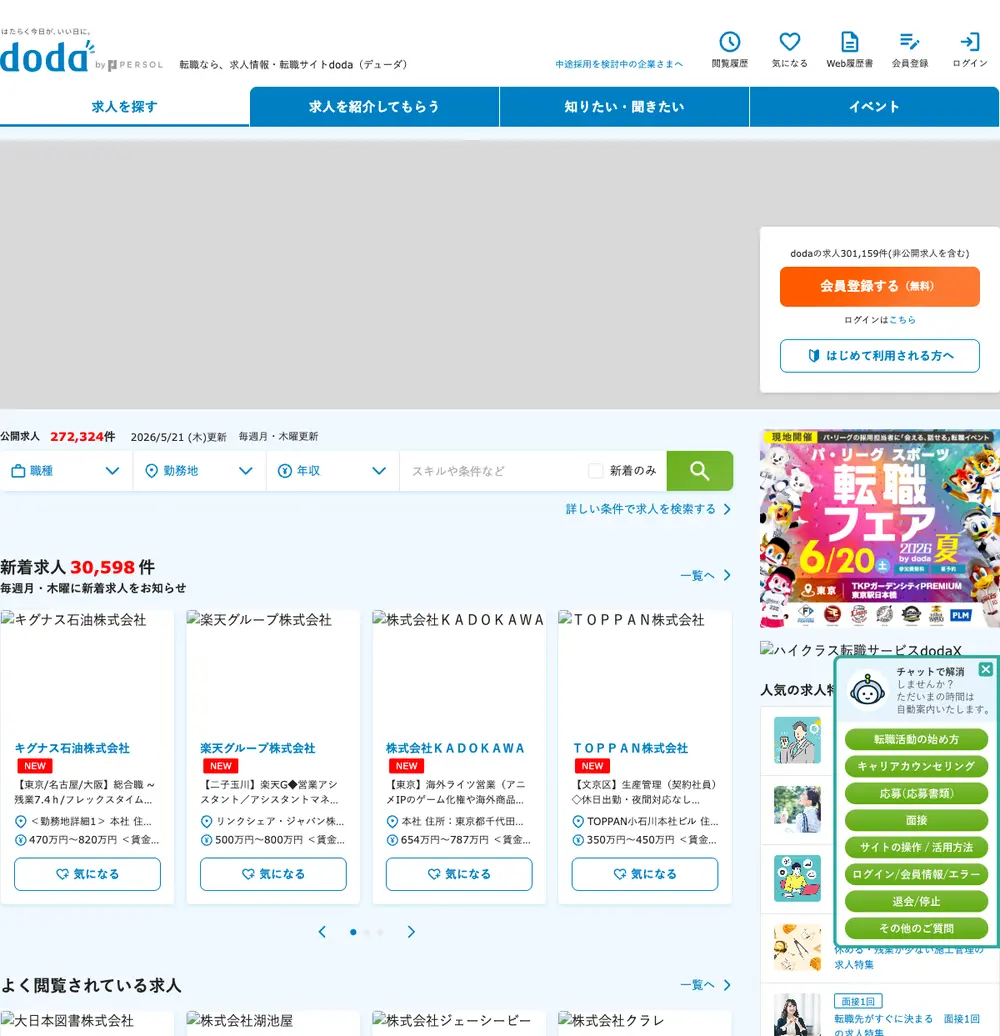Open 株式会社KADOKAWA company name link
The image size is (1000, 1036).
tap(455, 748)
